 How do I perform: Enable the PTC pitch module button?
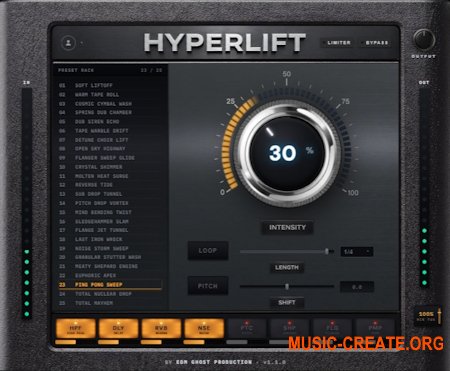247,328
